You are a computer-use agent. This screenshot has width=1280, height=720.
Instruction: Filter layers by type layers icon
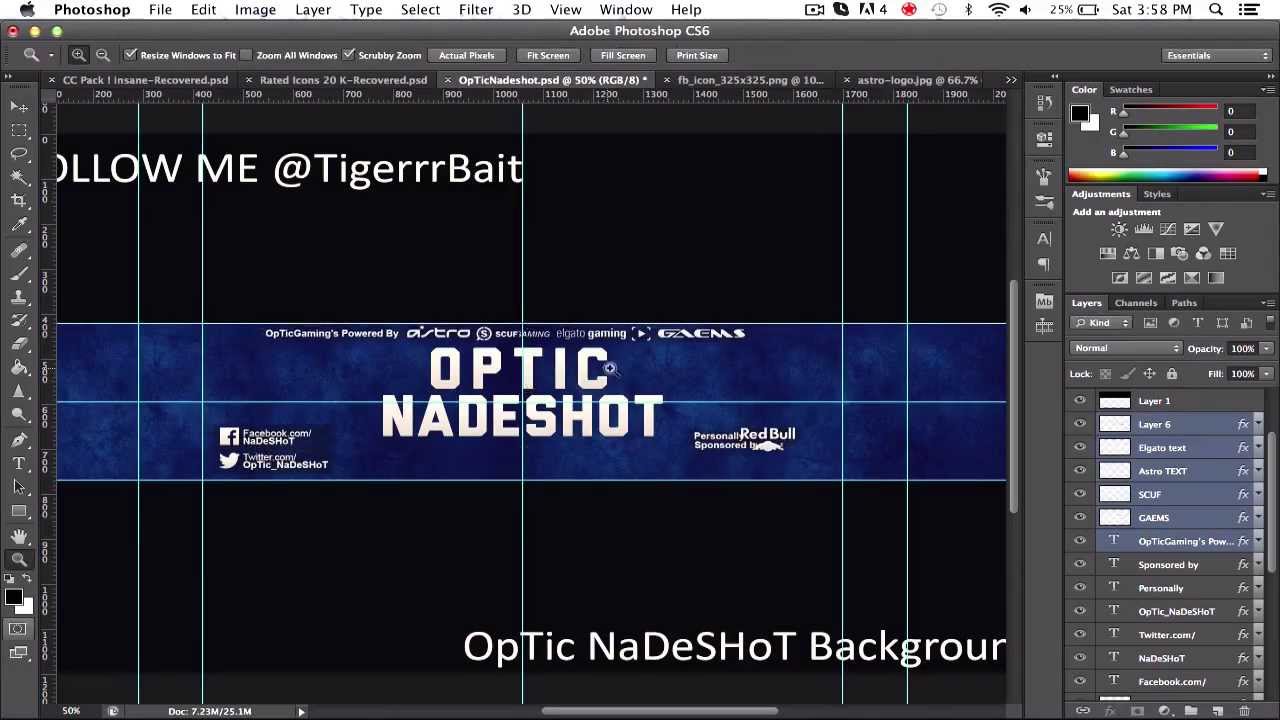tap(1198, 323)
